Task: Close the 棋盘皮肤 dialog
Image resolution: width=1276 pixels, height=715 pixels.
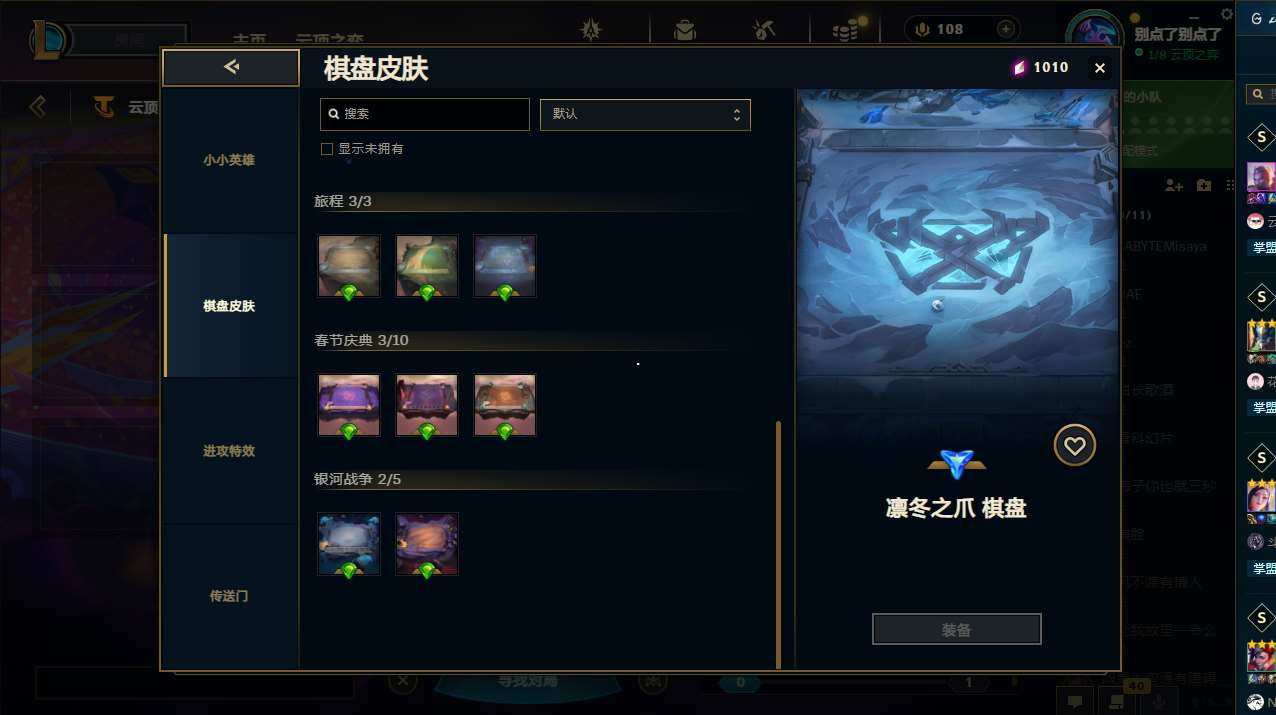Action: click(x=1100, y=68)
